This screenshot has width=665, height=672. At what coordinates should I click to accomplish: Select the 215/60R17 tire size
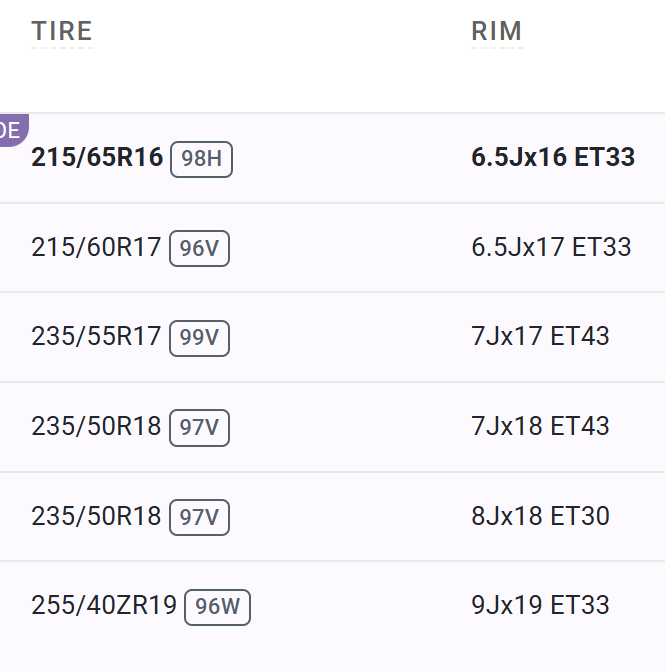click(x=96, y=248)
